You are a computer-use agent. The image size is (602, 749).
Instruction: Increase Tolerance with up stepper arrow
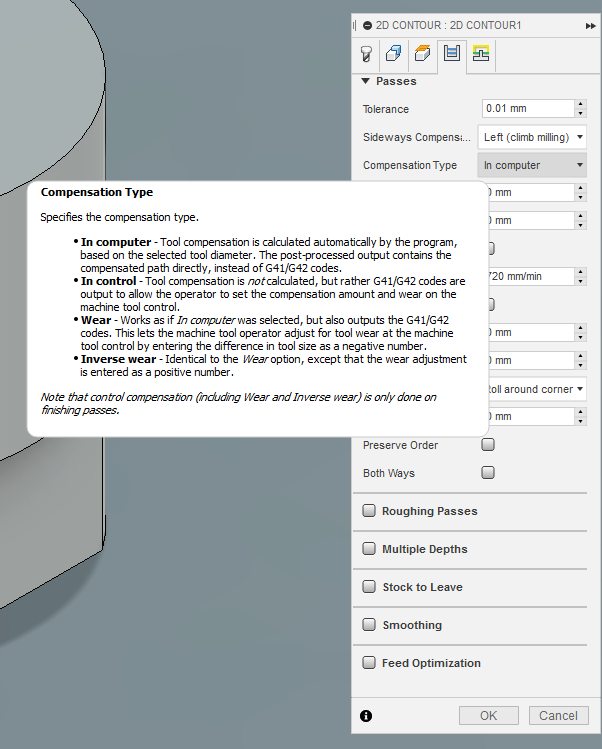click(580, 104)
